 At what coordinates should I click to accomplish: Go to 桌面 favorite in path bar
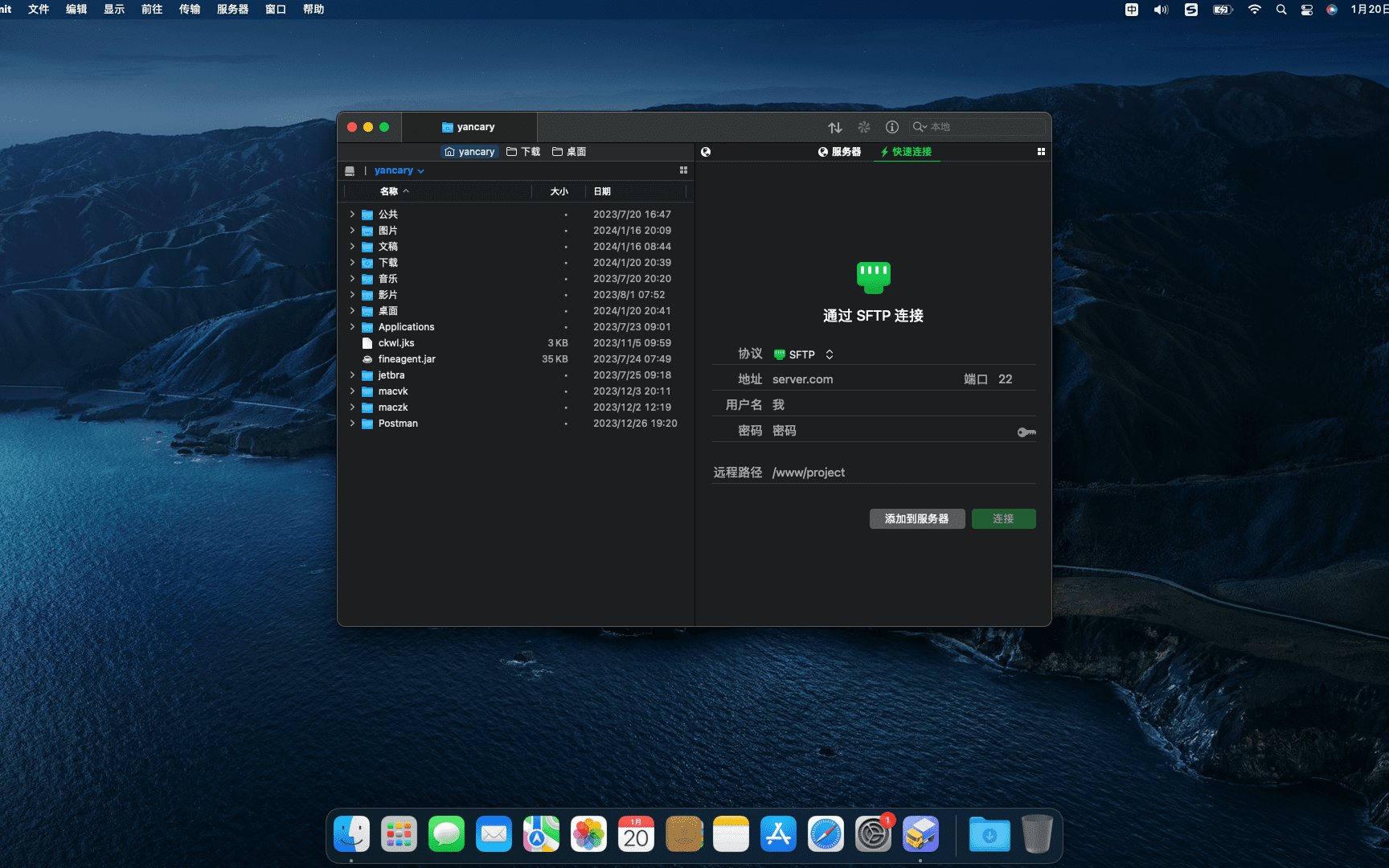569,152
